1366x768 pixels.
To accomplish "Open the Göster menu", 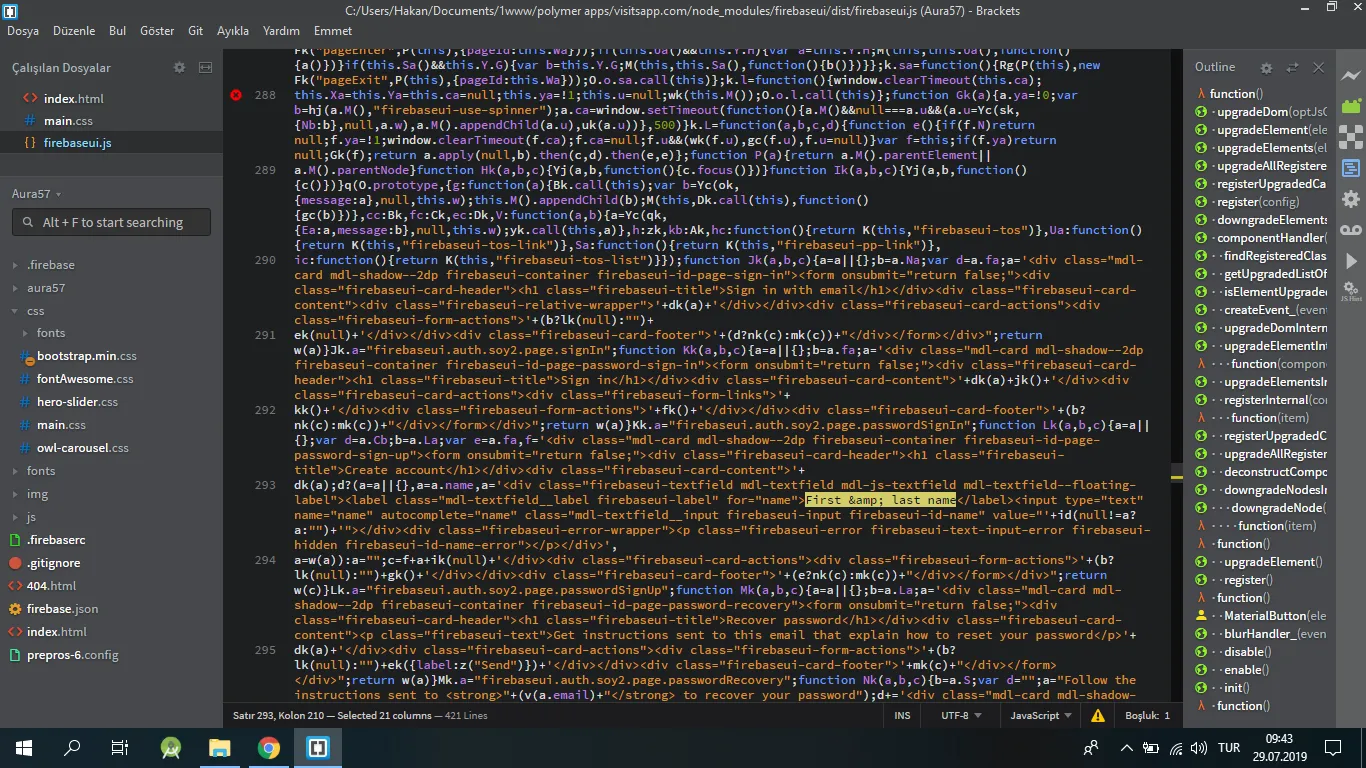I will pyautogui.click(x=157, y=31).
